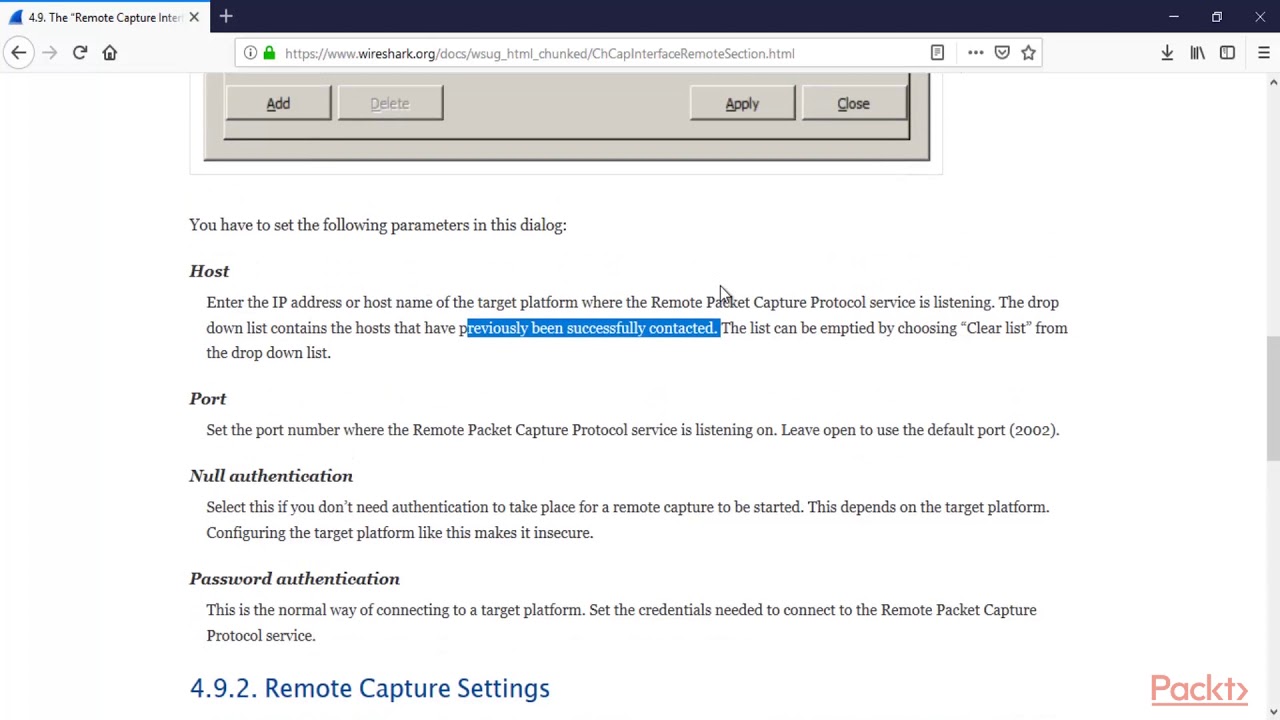Reload the page with the refresh icon
This screenshot has width=1280, height=720.
pos(80,53)
